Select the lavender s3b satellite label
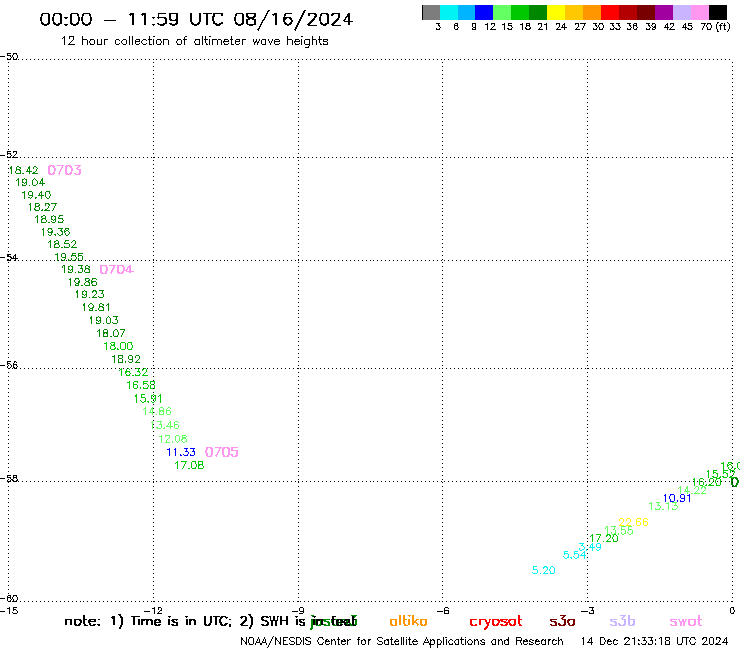 tap(622, 621)
